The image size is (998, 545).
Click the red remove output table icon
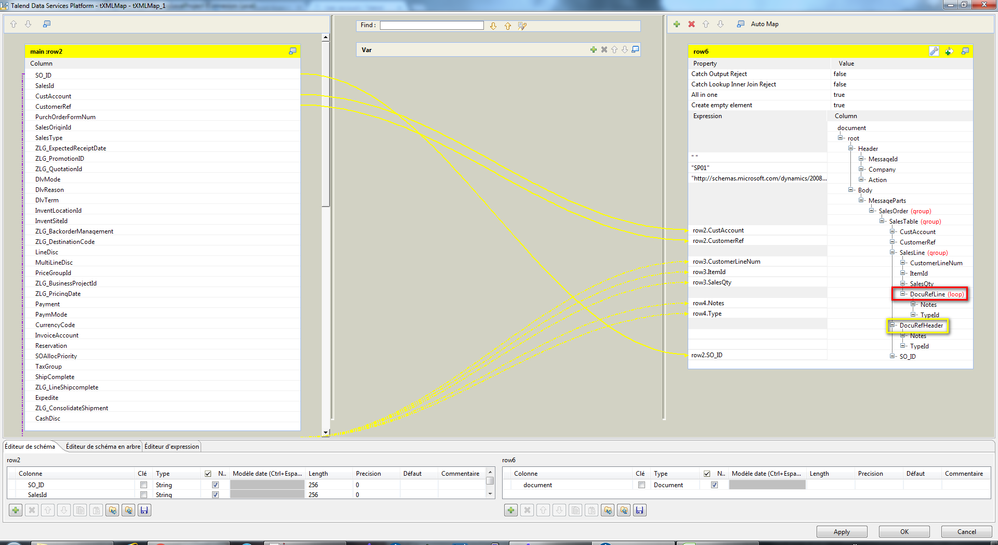(x=691, y=23)
